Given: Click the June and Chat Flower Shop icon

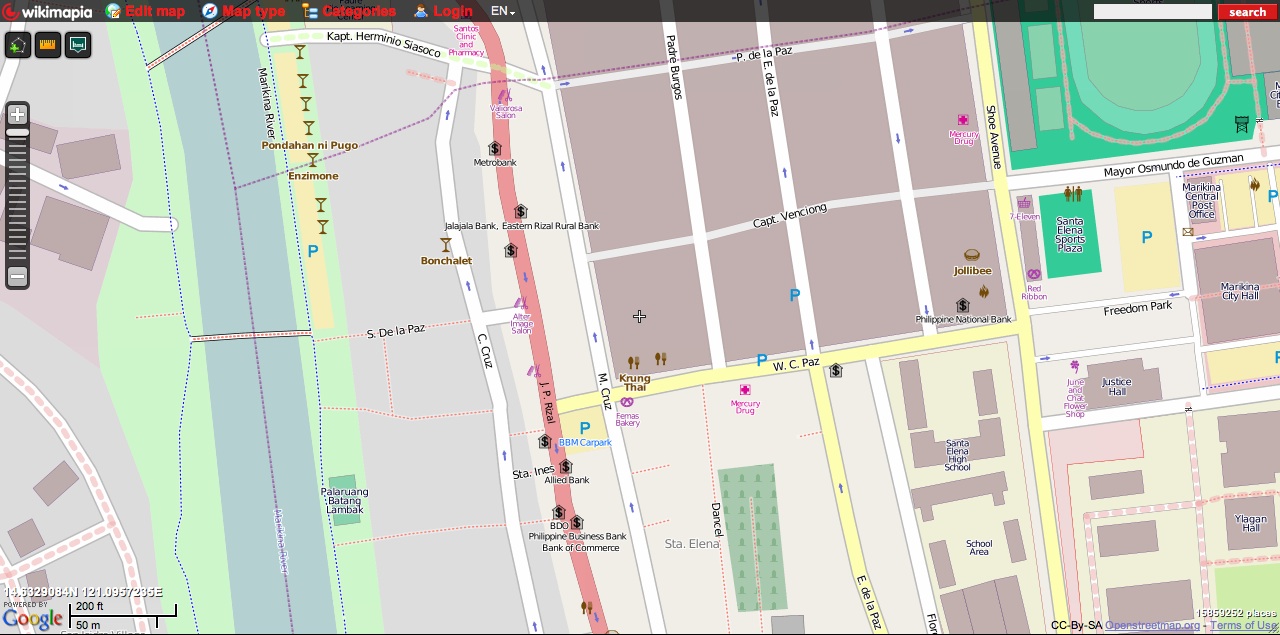Looking at the screenshot, I should [1075, 366].
